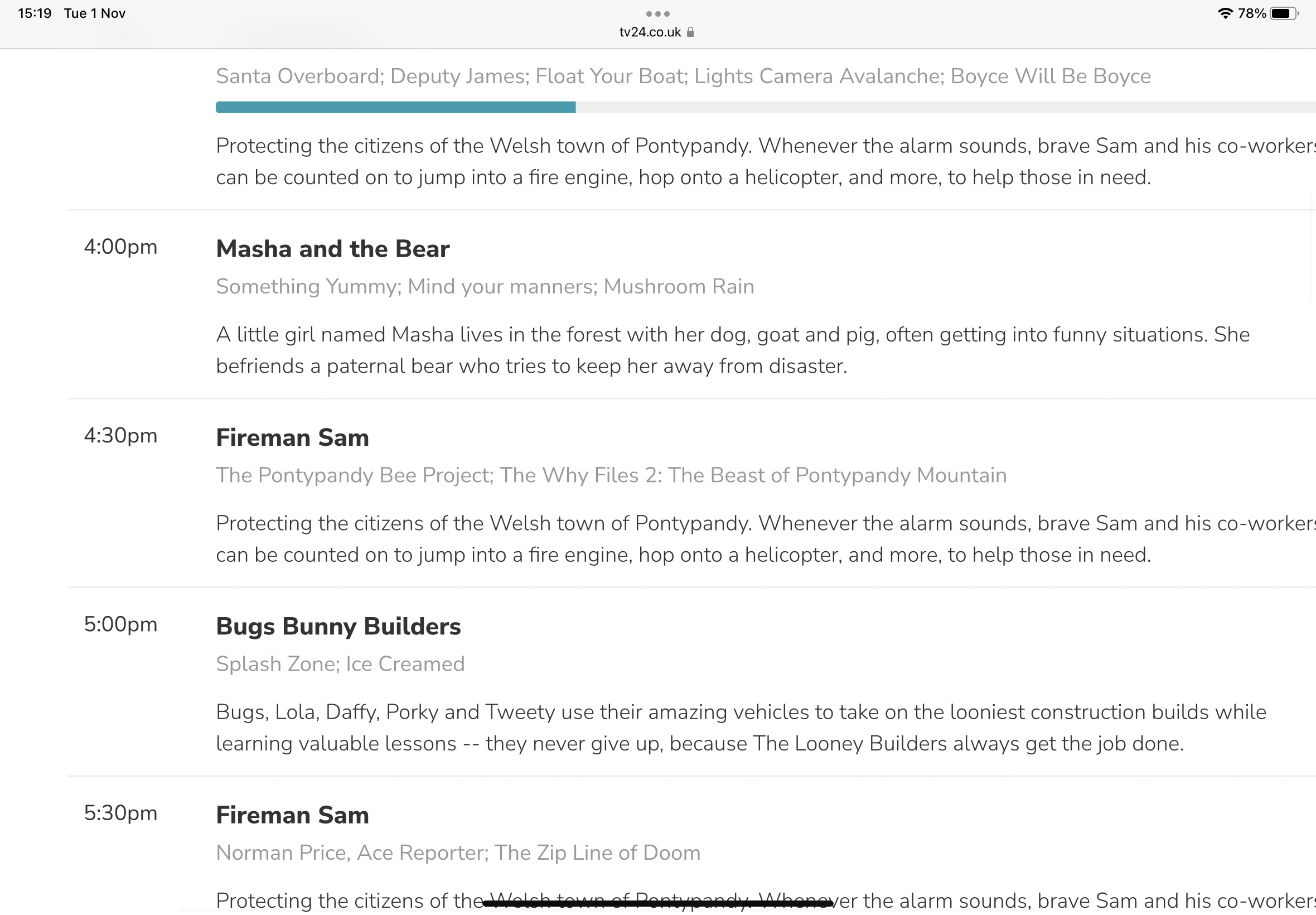Screen dimensions: 1316x915
Task: Tap the 78% battery percentage
Action: (1251, 13)
